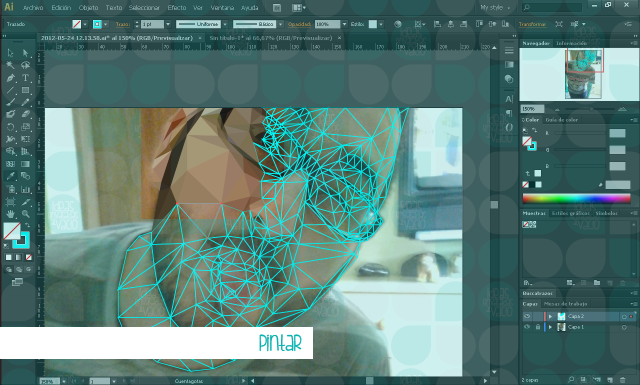Choose the Shape Builder tool
The image size is (640, 385).
tap(10, 151)
